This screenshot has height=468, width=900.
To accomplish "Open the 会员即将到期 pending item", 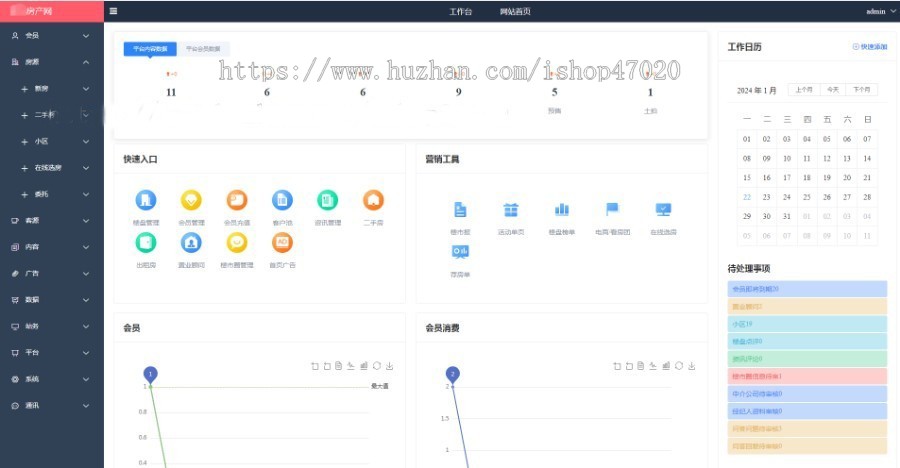I will (807, 289).
